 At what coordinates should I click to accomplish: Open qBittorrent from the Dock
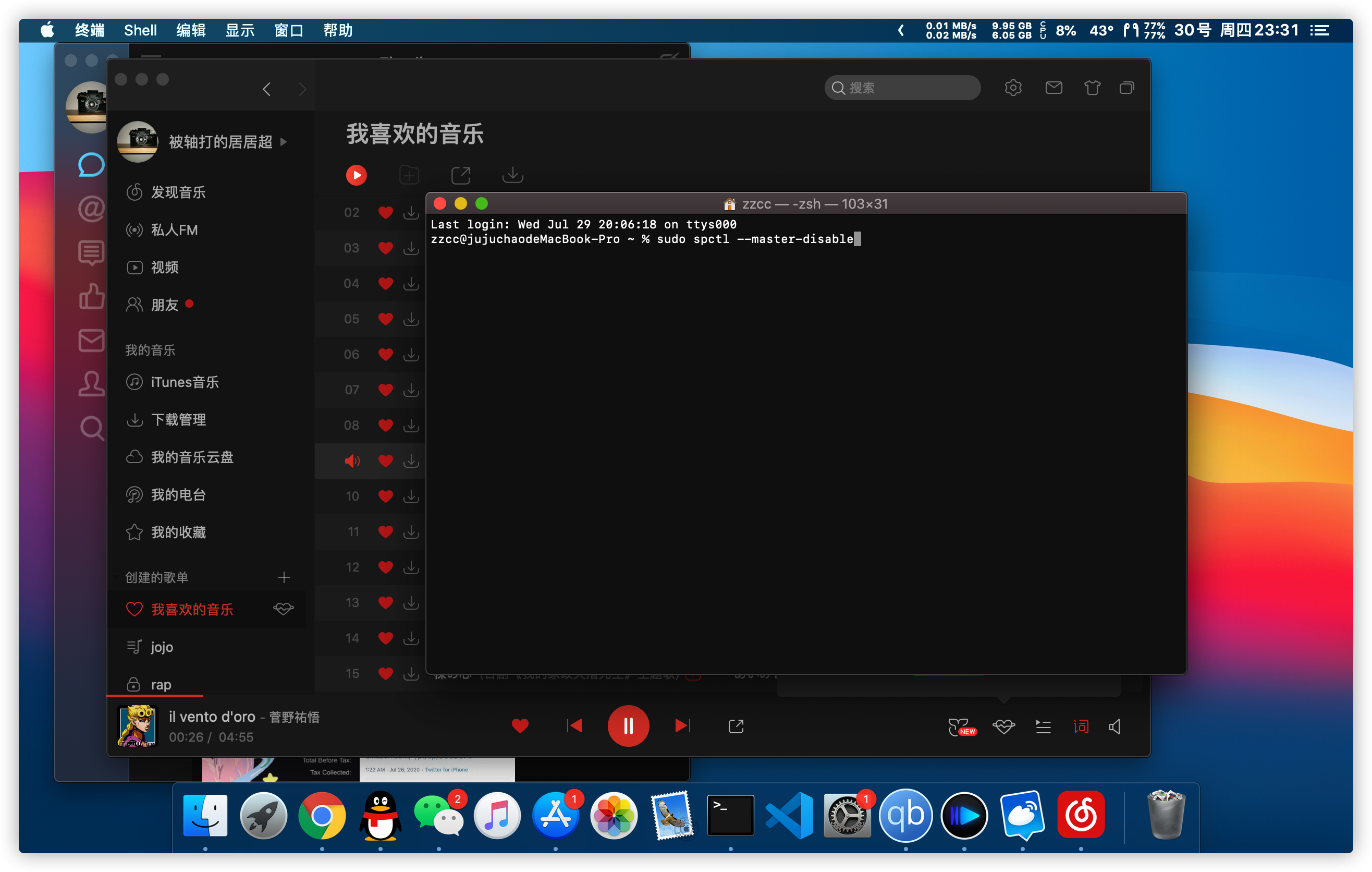[905, 815]
